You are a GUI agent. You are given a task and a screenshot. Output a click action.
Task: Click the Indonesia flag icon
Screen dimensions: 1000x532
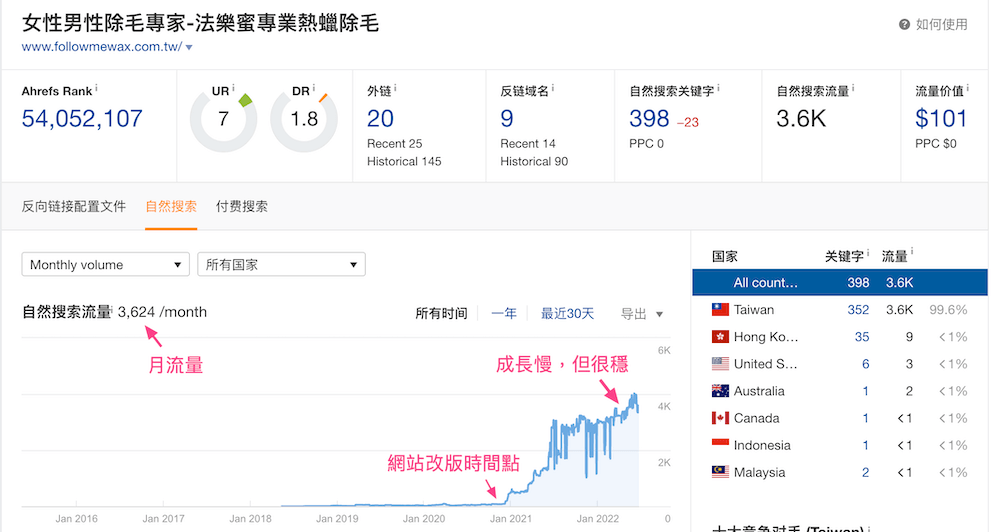tap(720, 445)
